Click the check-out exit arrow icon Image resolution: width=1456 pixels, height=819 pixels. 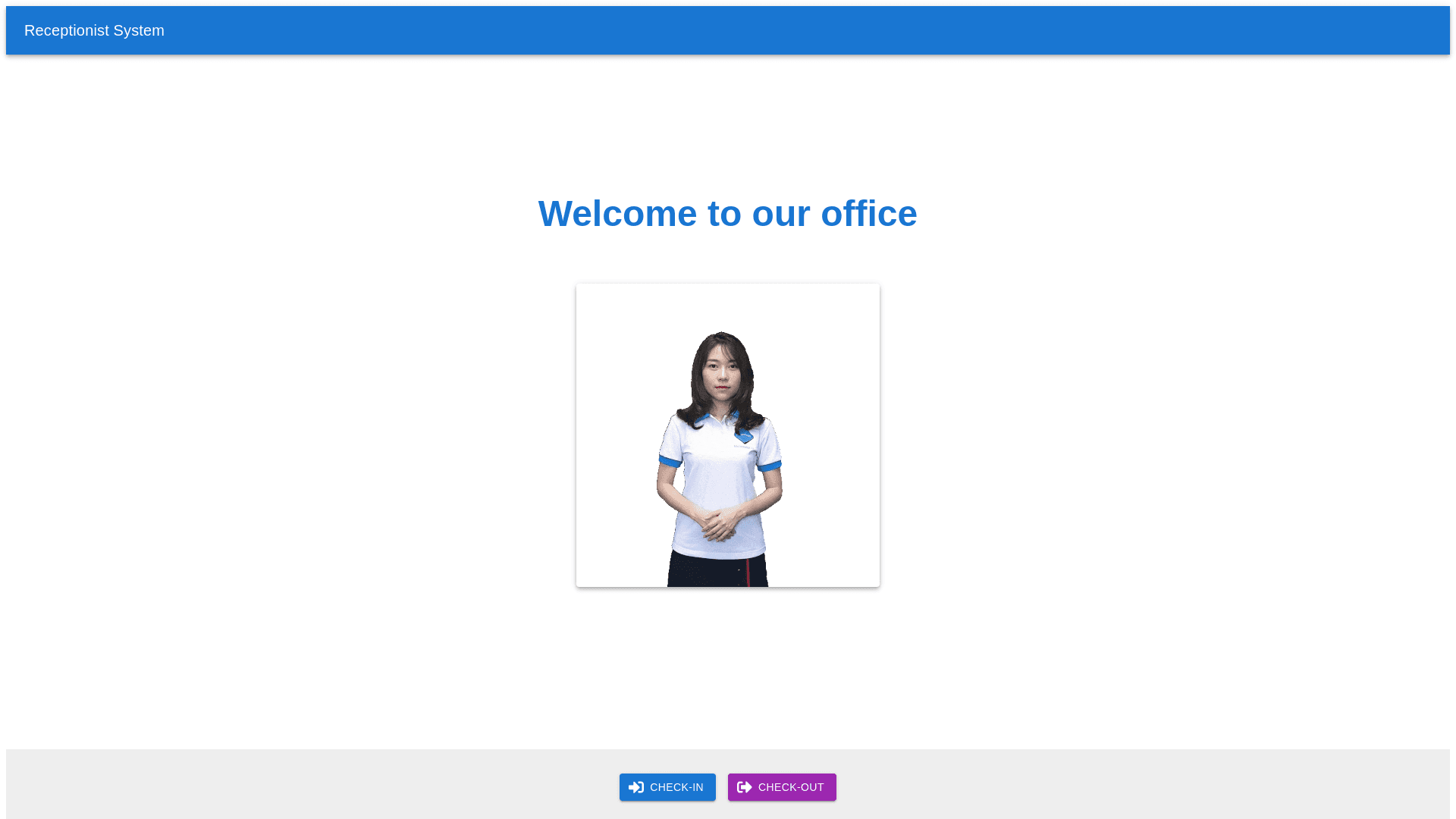pyautogui.click(x=745, y=787)
